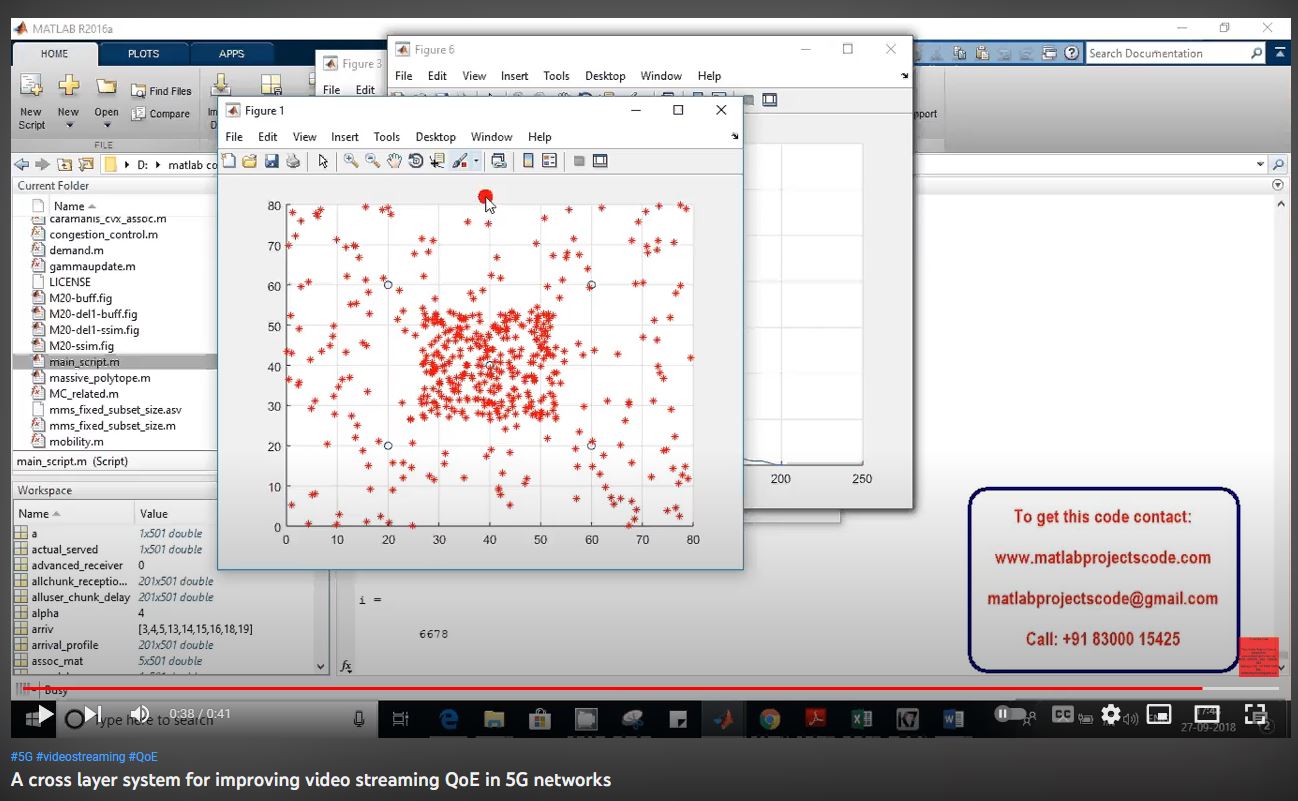Select the Pan hand tool

tap(394, 161)
